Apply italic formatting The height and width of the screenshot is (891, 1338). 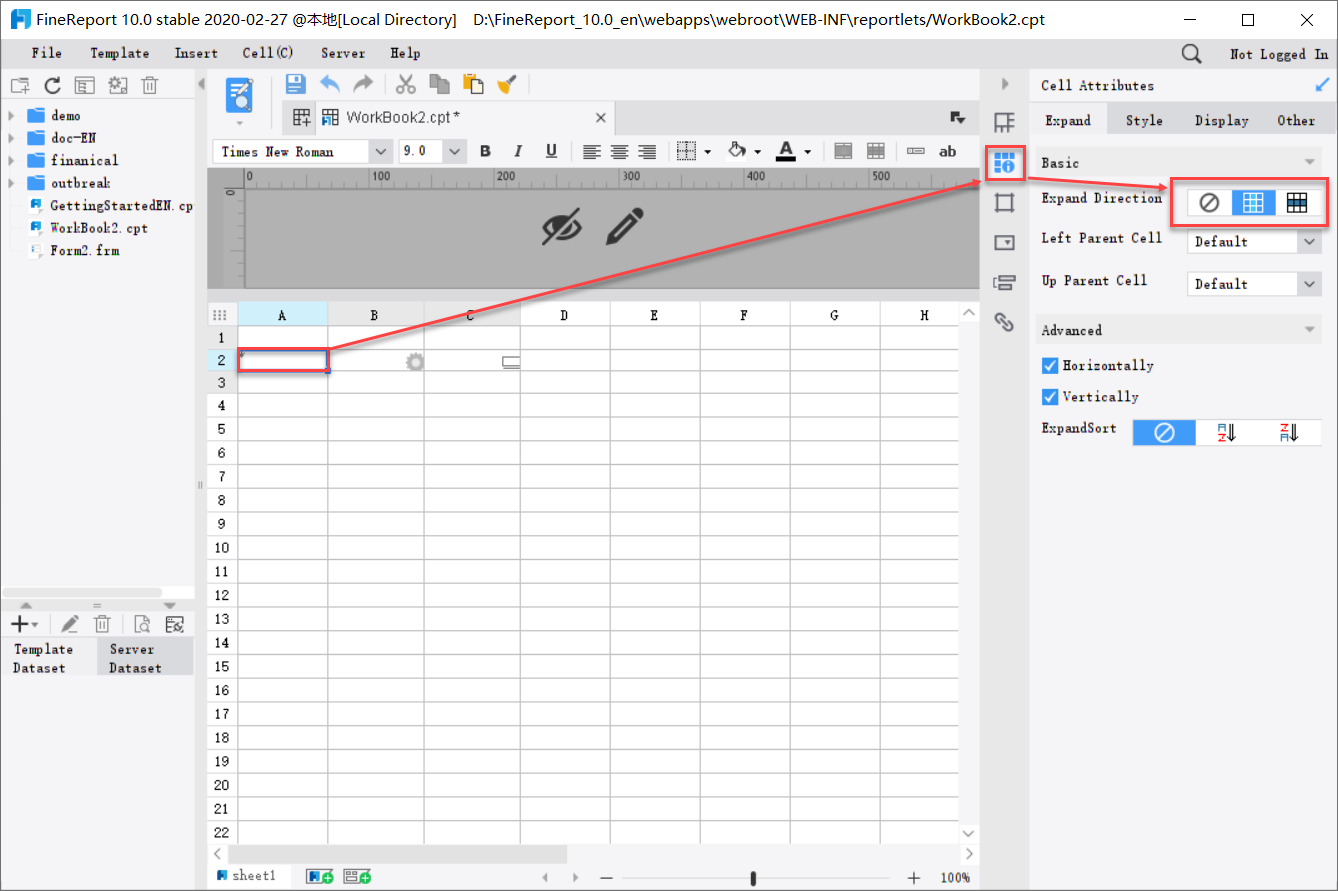[518, 151]
